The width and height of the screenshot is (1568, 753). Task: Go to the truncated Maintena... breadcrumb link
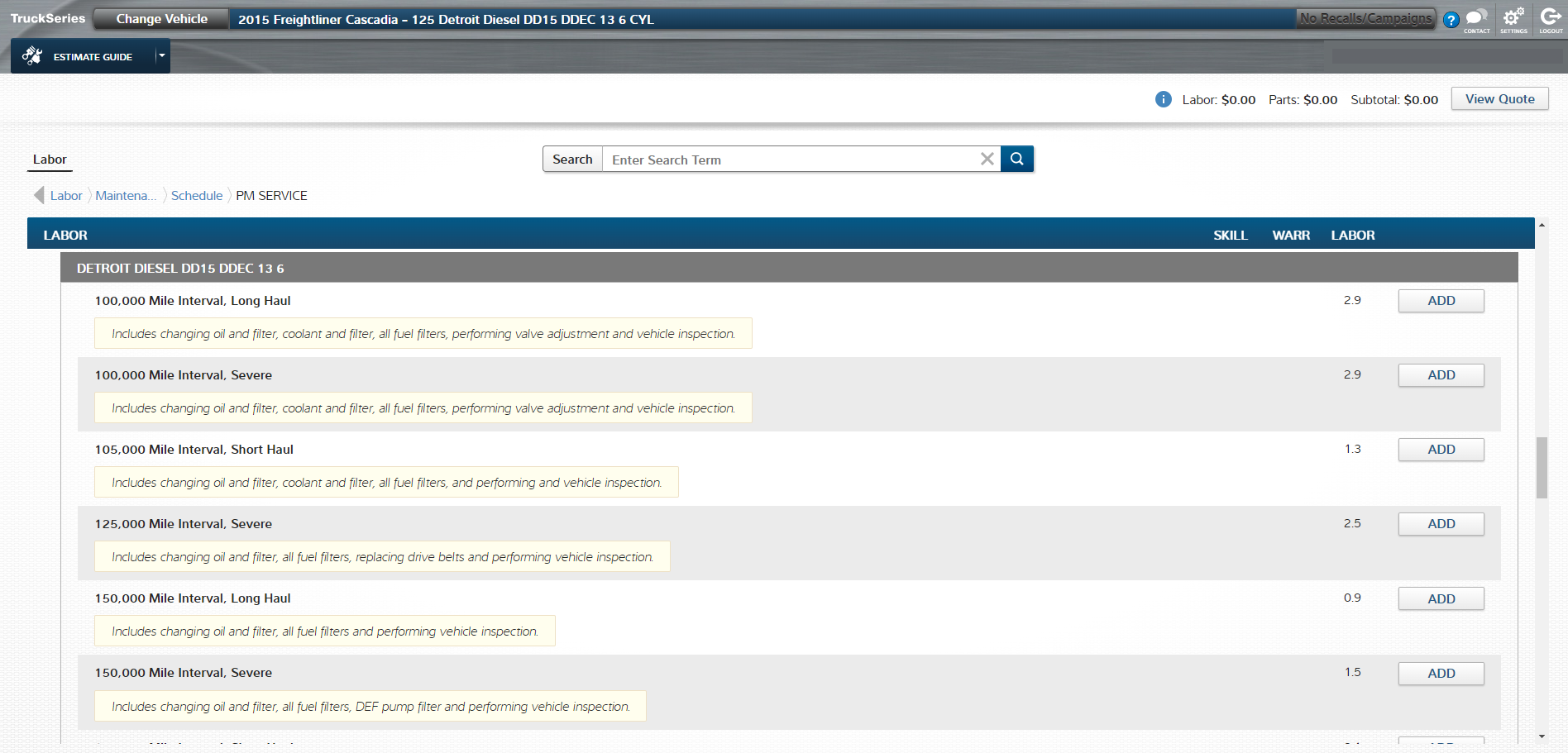(x=126, y=196)
